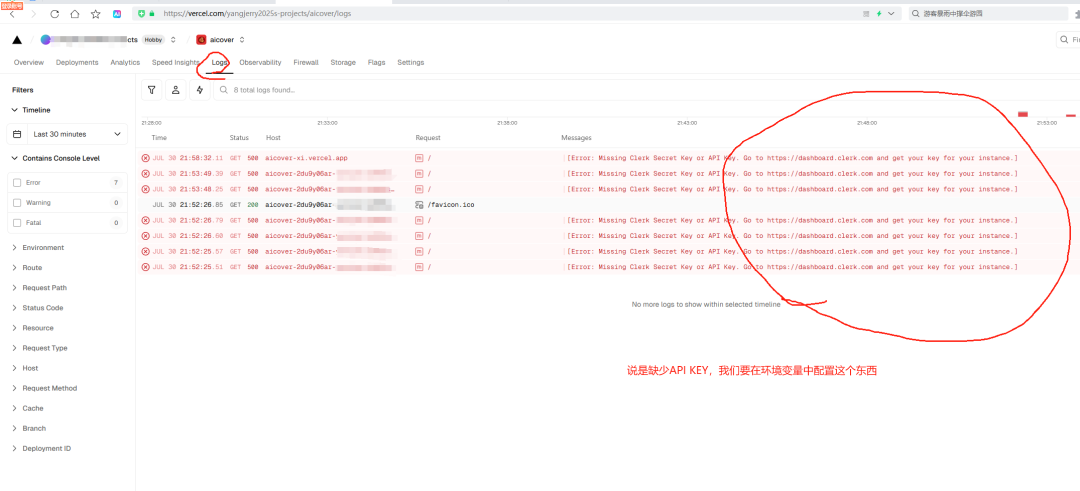The image size is (1080, 491).
Task: Check the Warning console level filter
Action: point(16,203)
